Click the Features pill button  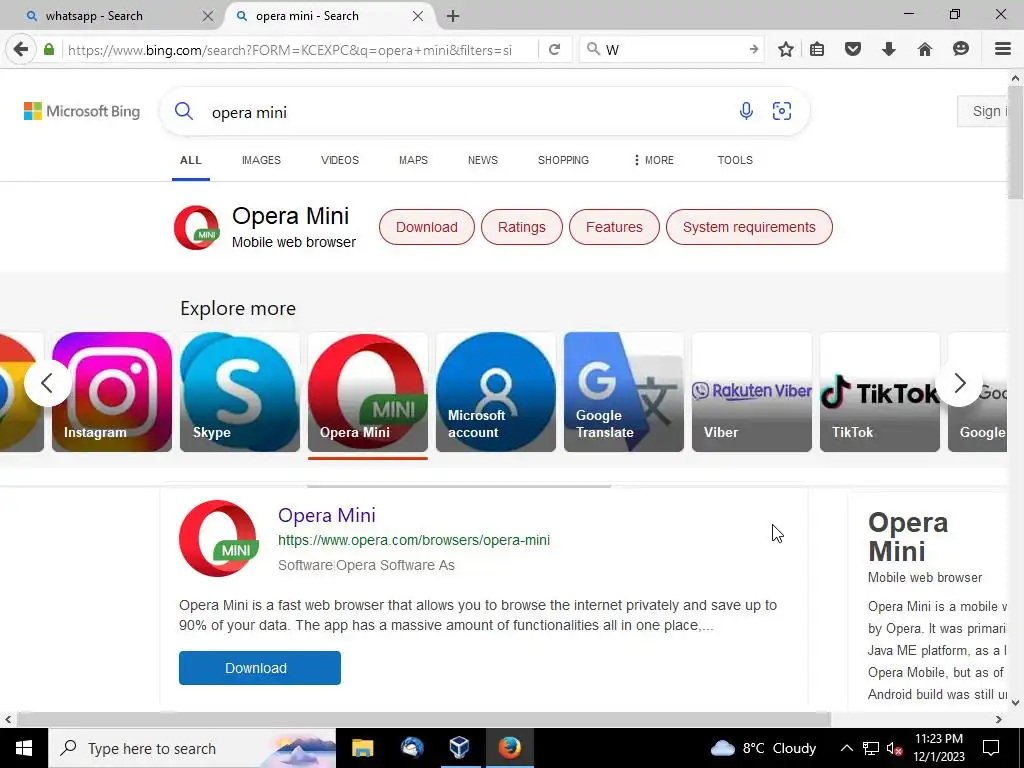[x=614, y=227]
